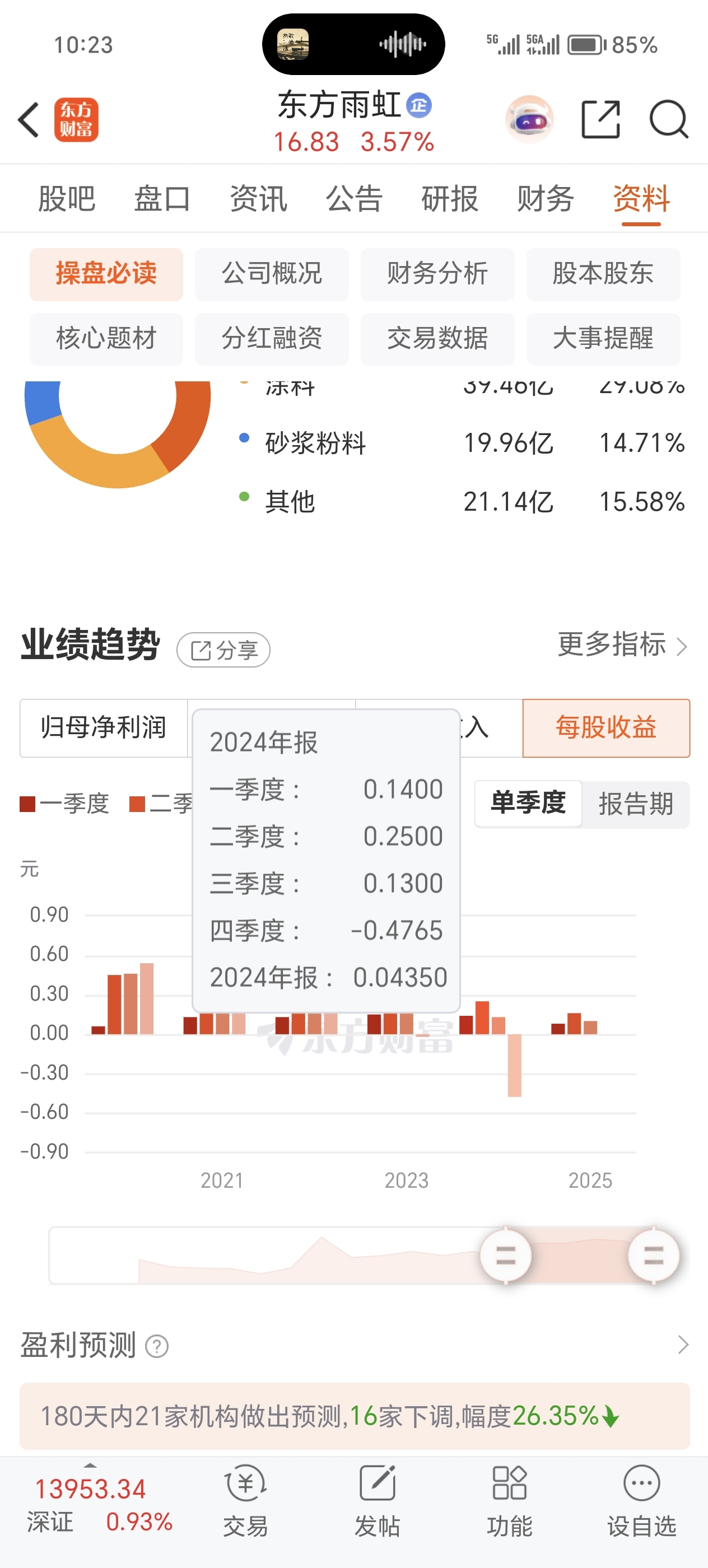Tap the 东方雨虹 stock title
The image size is (708, 1568).
[339, 105]
